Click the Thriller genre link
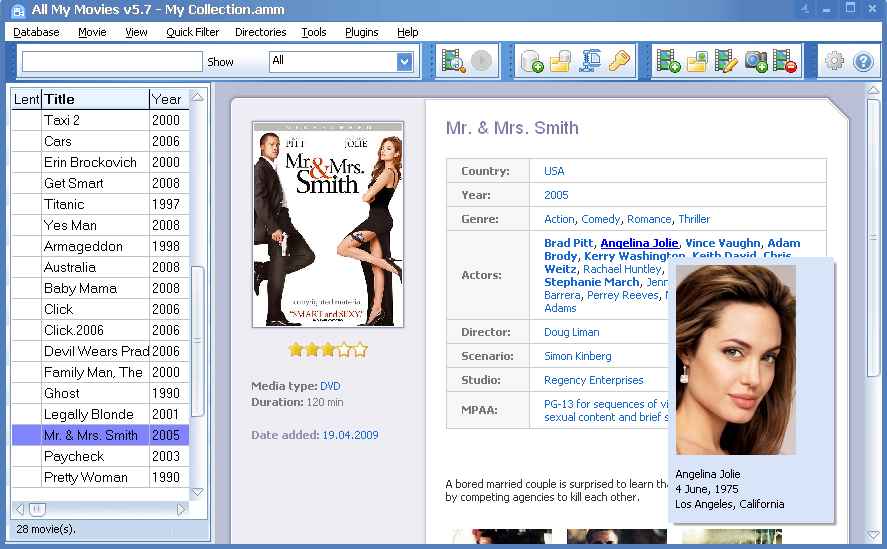This screenshot has width=887, height=549. tap(694, 219)
